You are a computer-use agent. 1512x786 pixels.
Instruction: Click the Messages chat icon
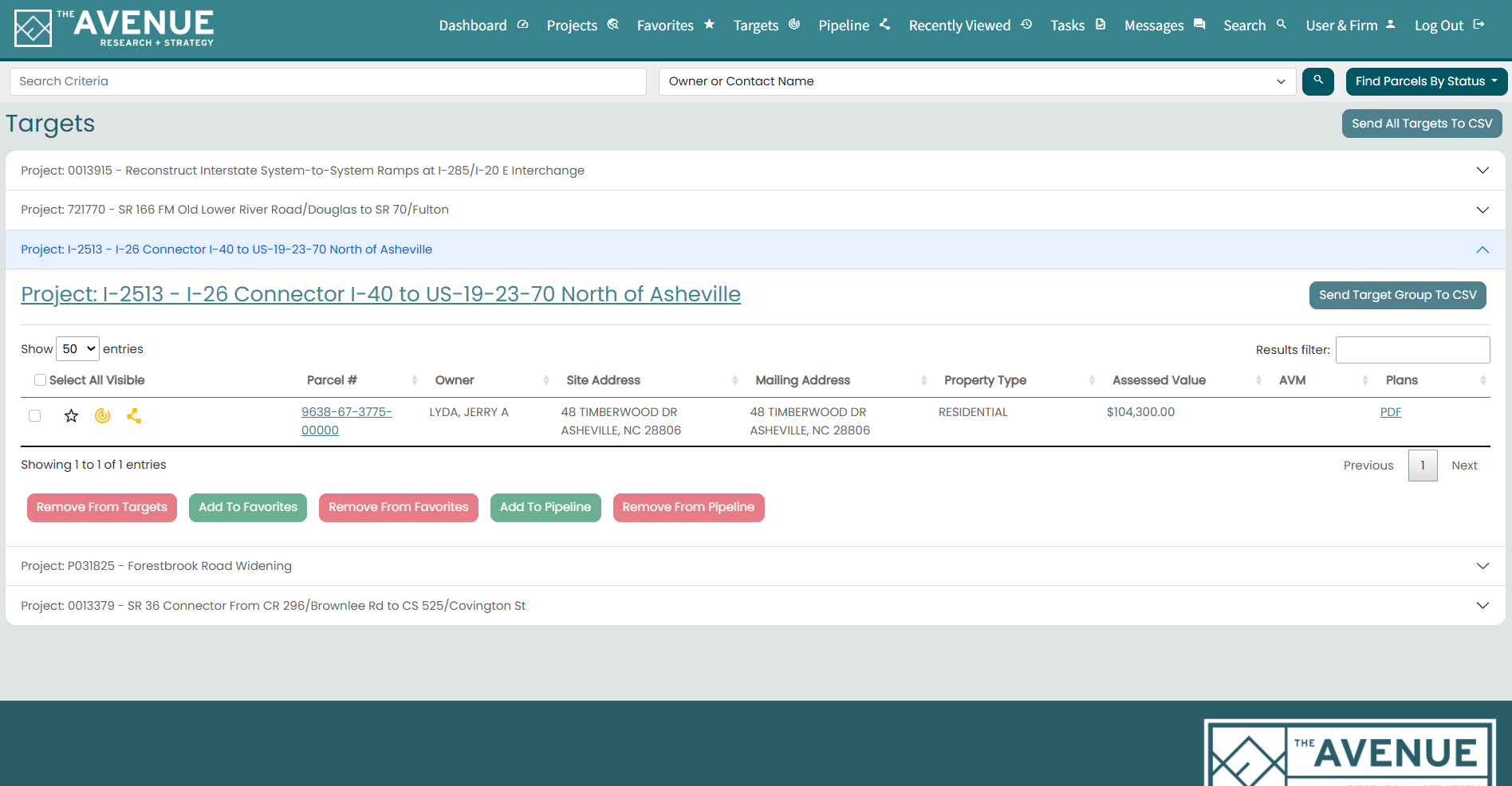(x=1199, y=25)
